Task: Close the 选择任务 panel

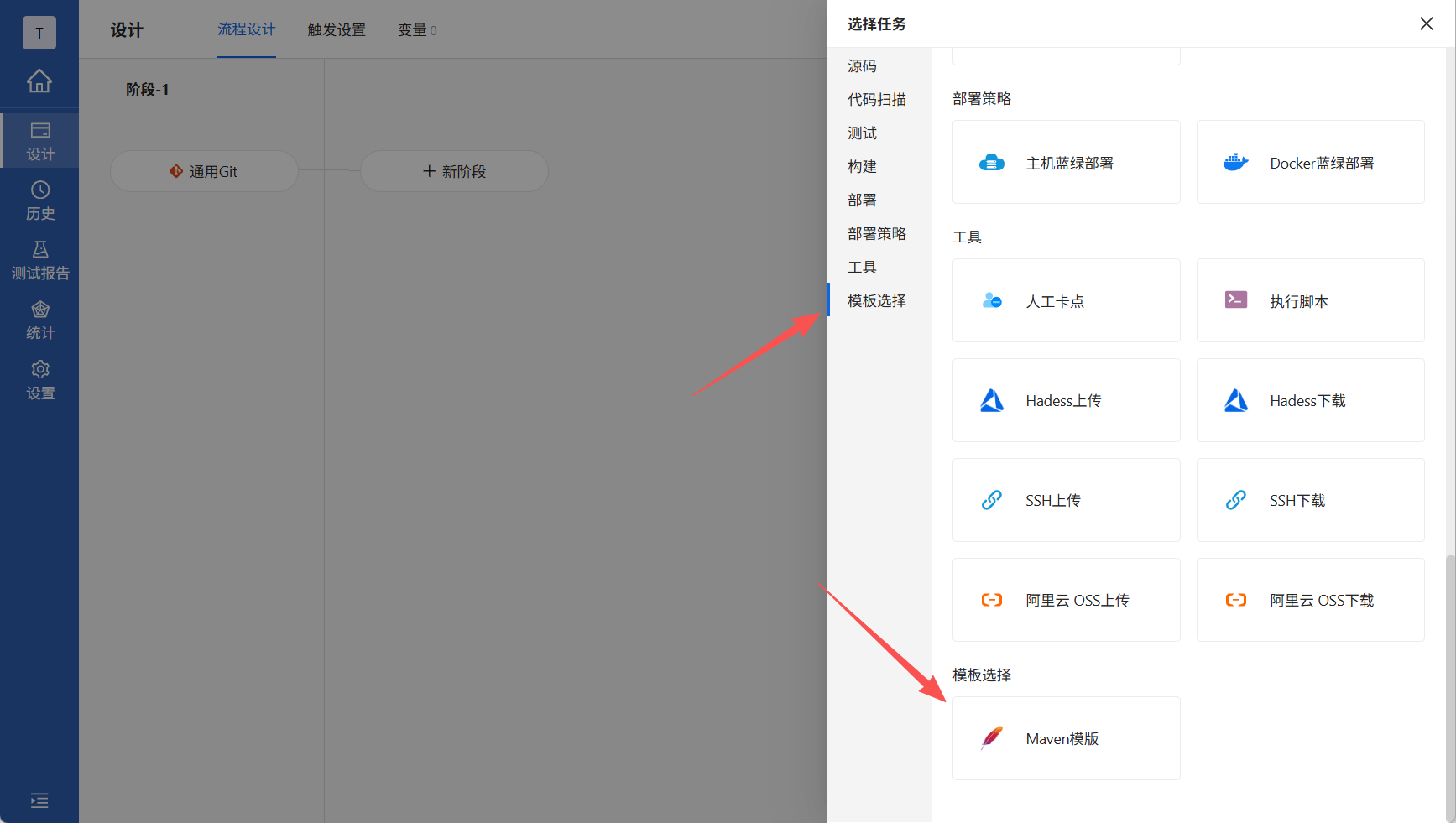Action: tap(1426, 23)
